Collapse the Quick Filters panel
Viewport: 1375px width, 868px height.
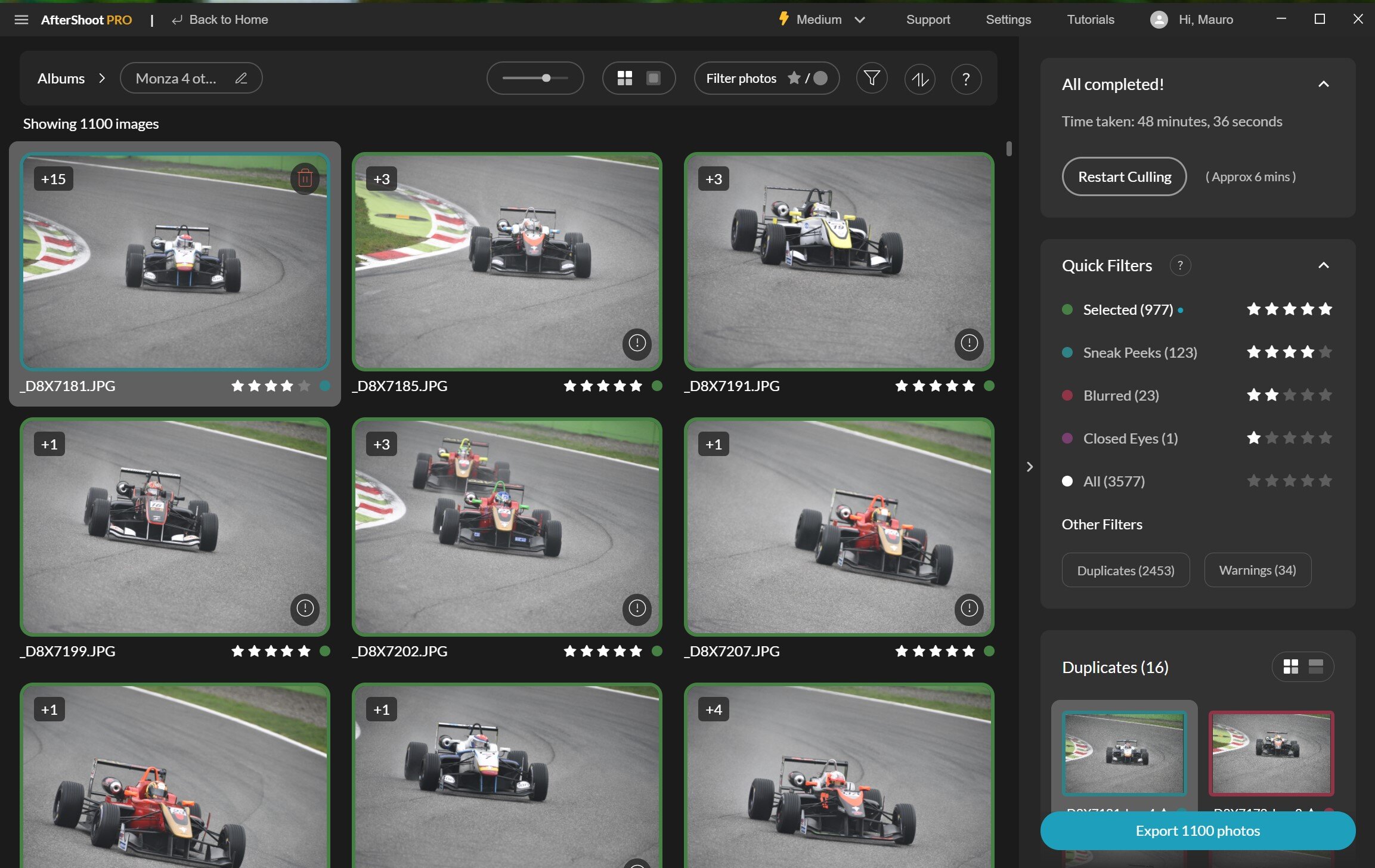[x=1323, y=265]
